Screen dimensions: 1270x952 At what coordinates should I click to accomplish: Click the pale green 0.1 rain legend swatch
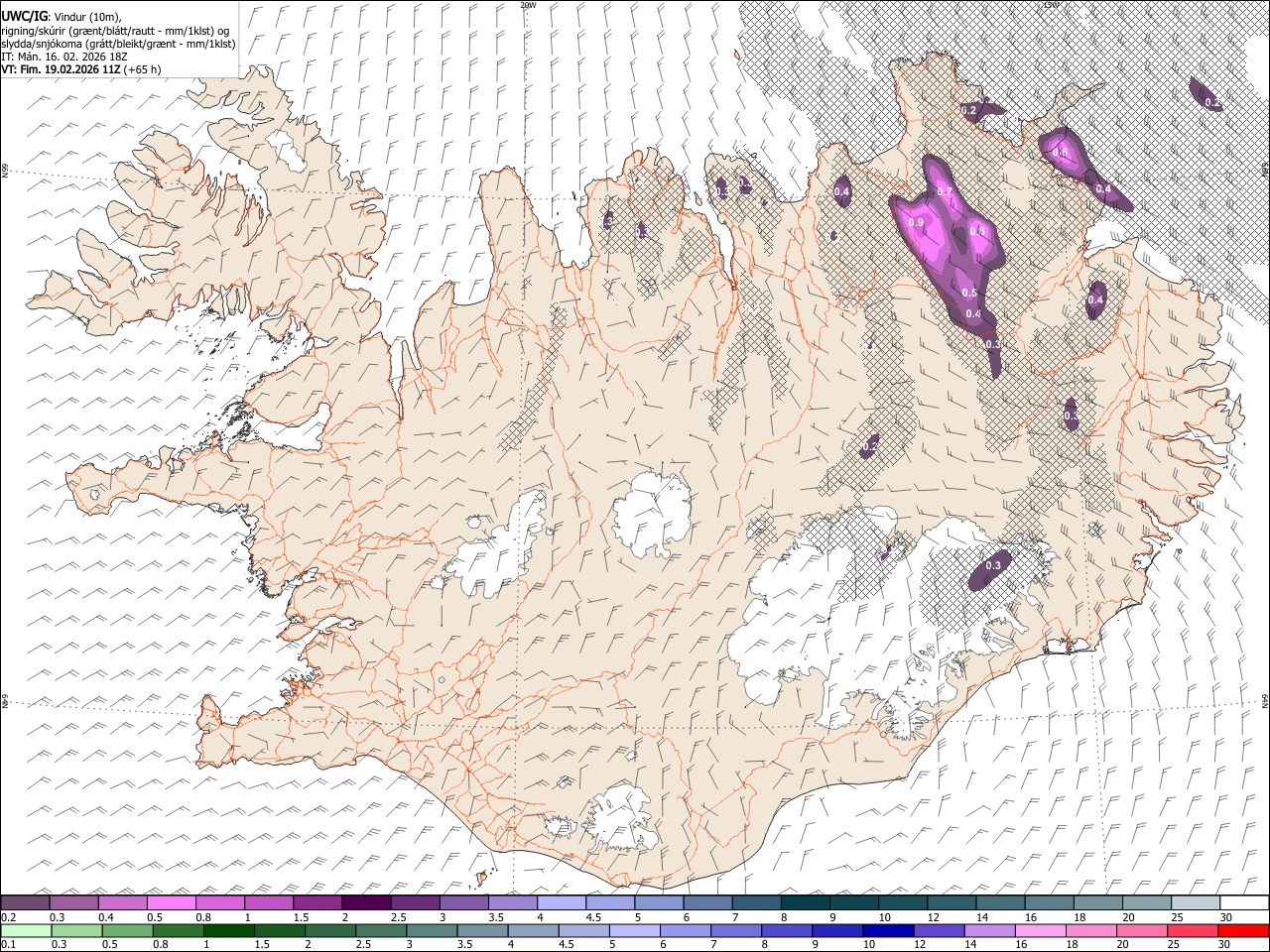(25, 930)
